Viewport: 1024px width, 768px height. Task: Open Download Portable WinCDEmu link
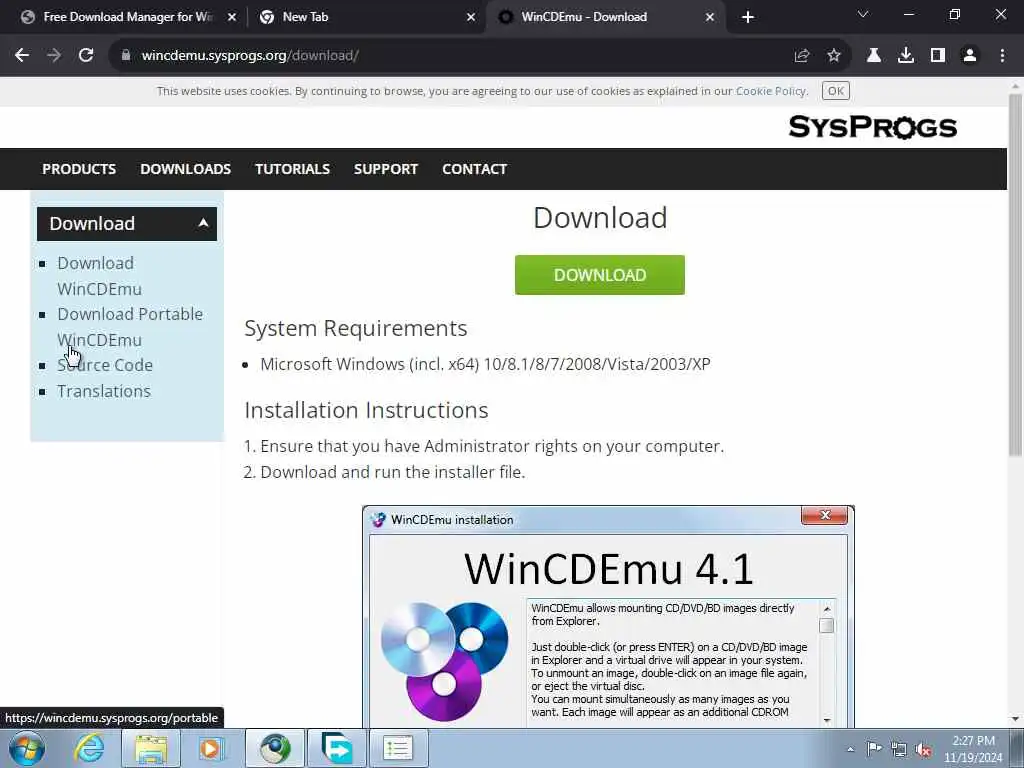[x=130, y=327]
